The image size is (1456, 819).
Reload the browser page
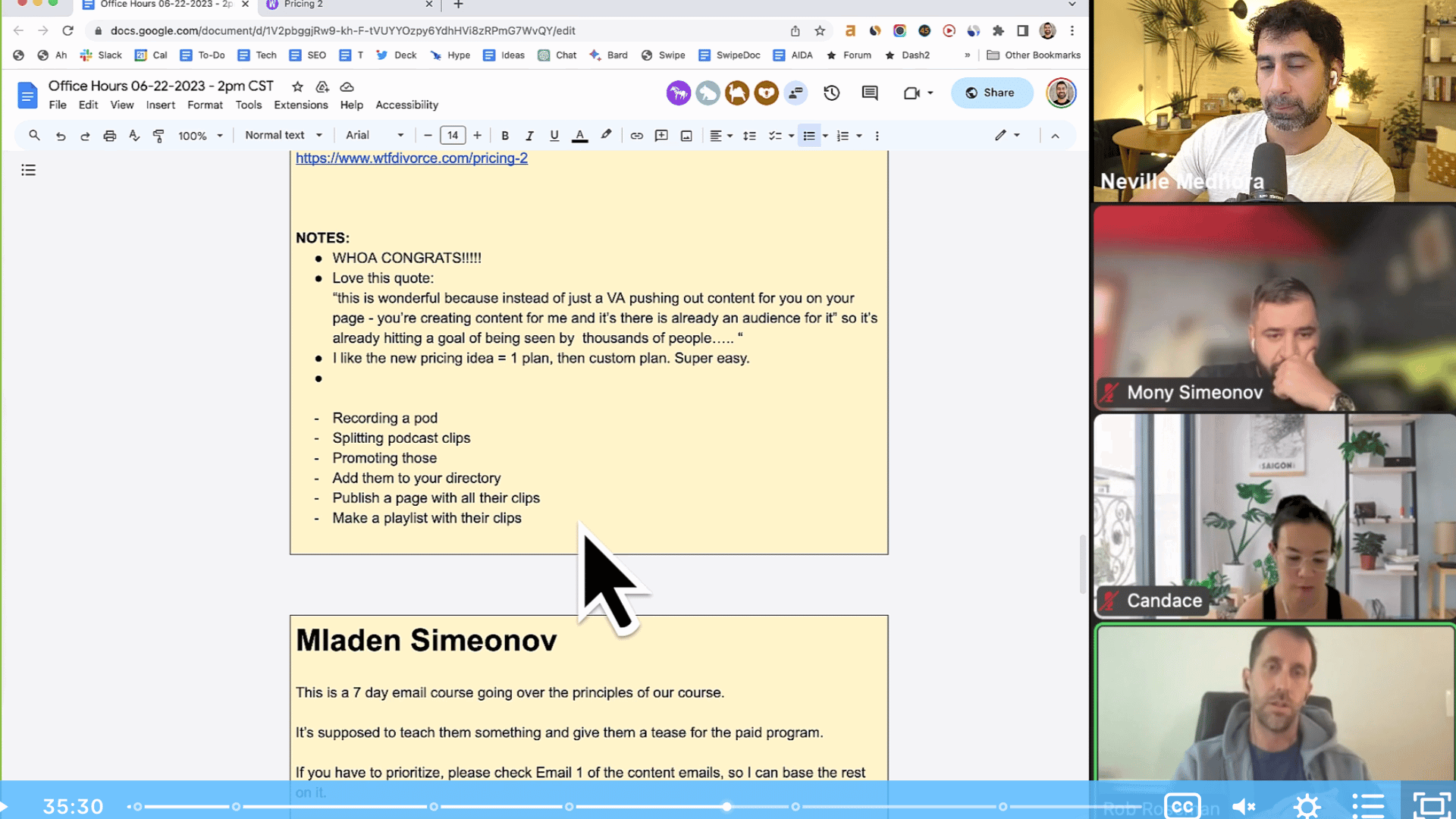(x=67, y=30)
